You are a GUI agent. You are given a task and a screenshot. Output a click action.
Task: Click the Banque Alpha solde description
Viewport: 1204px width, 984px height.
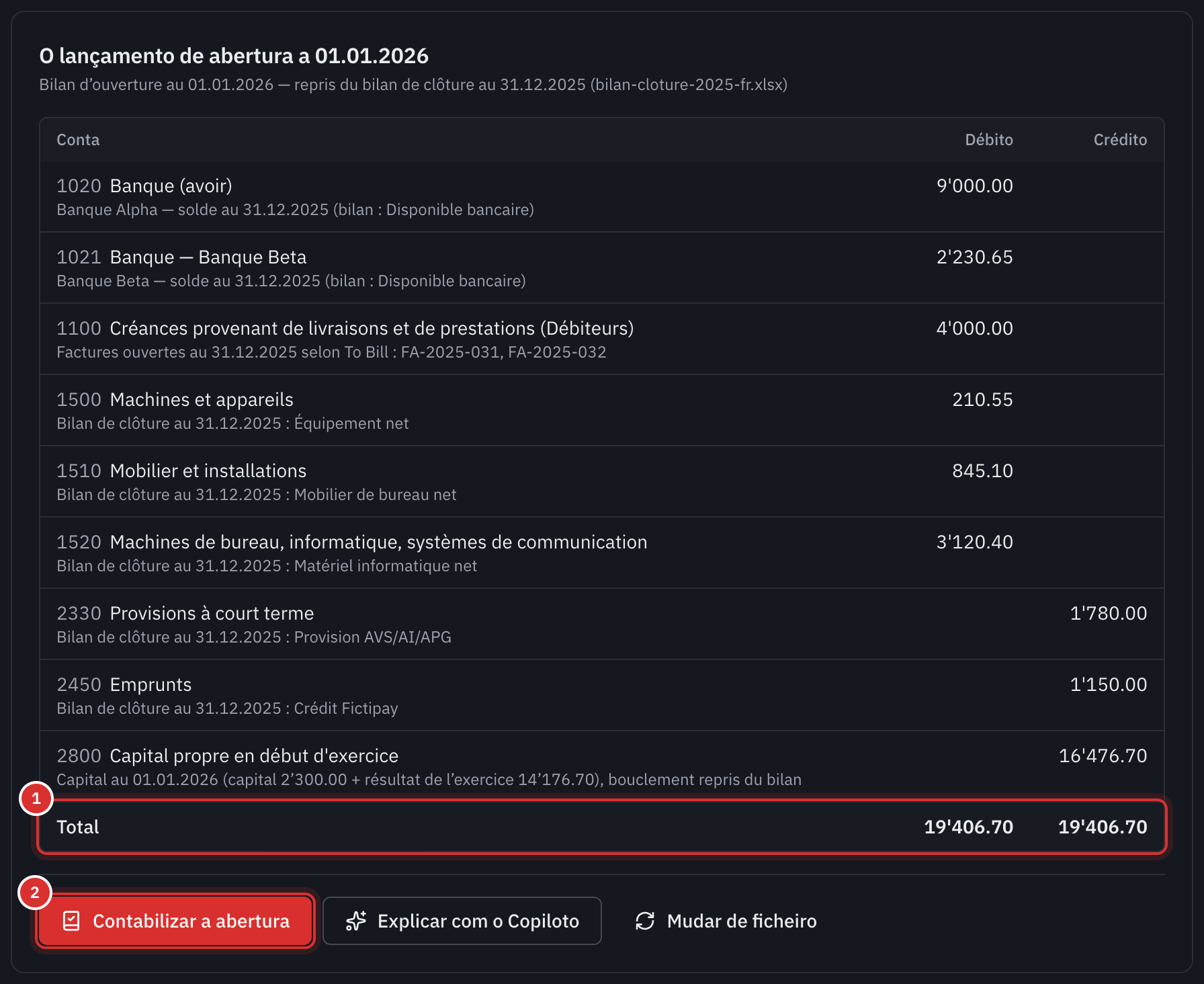point(296,210)
